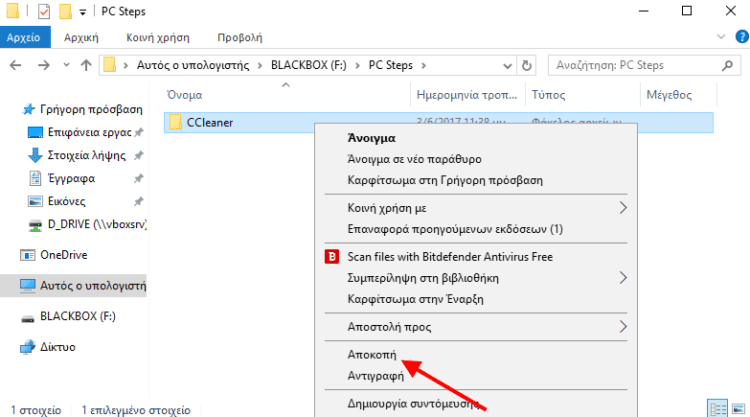Click the Back navigation arrow
The image size is (750, 417).
15,65
